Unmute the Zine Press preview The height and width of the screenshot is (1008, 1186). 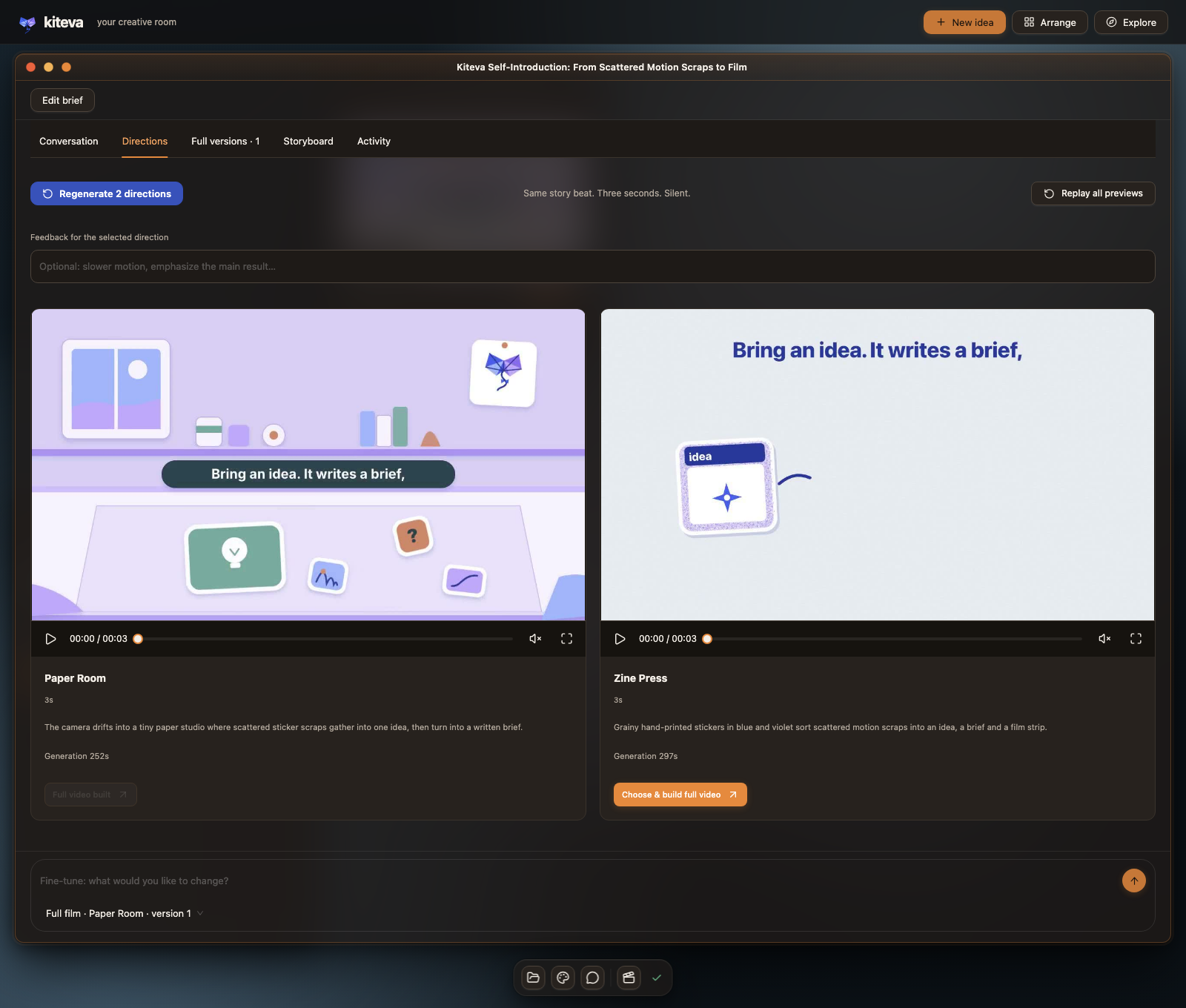coord(1104,639)
